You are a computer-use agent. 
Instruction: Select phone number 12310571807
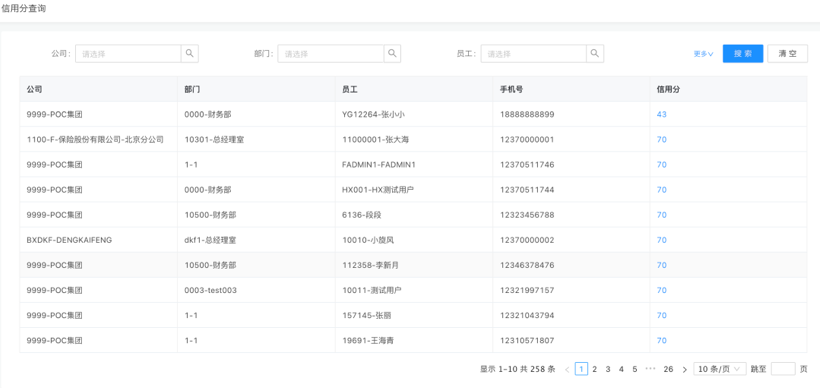[x=527, y=340]
